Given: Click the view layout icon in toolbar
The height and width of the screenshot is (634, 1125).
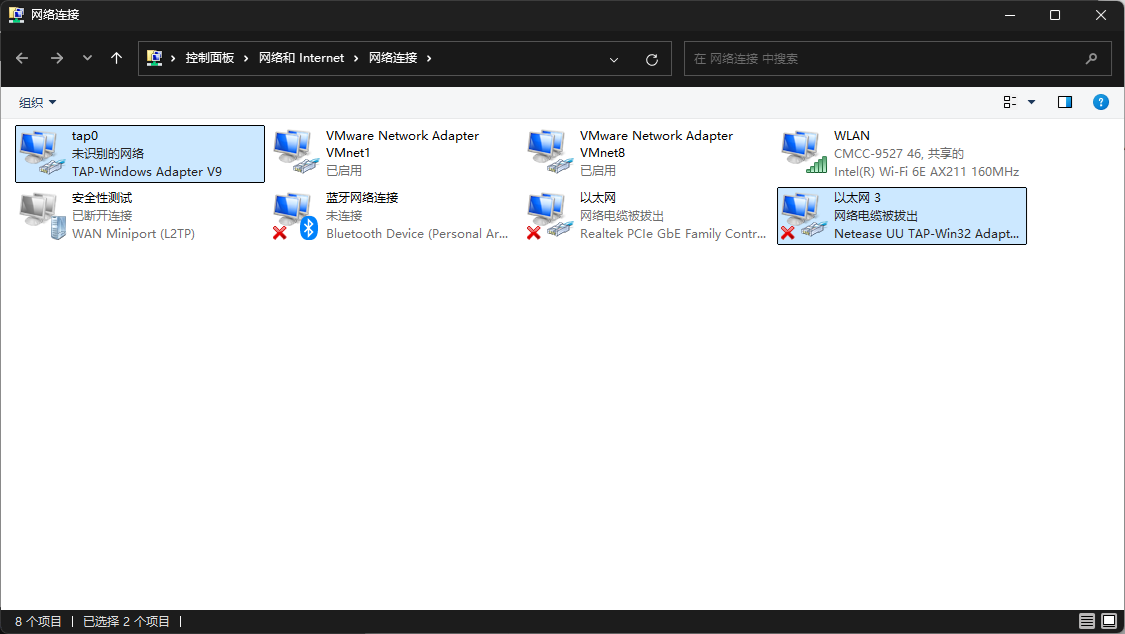Looking at the screenshot, I should pyautogui.click(x=1009, y=102).
